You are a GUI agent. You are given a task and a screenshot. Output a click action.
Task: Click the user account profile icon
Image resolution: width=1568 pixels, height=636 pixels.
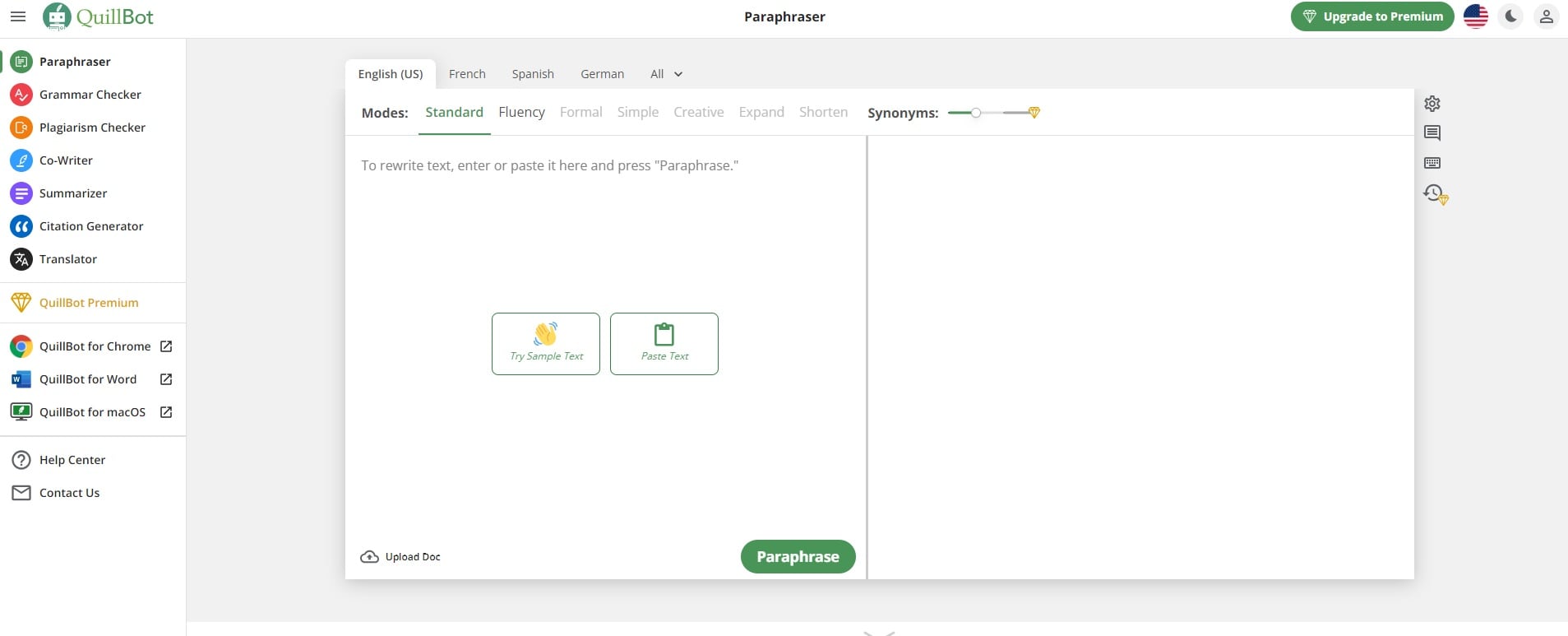click(1546, 16)
